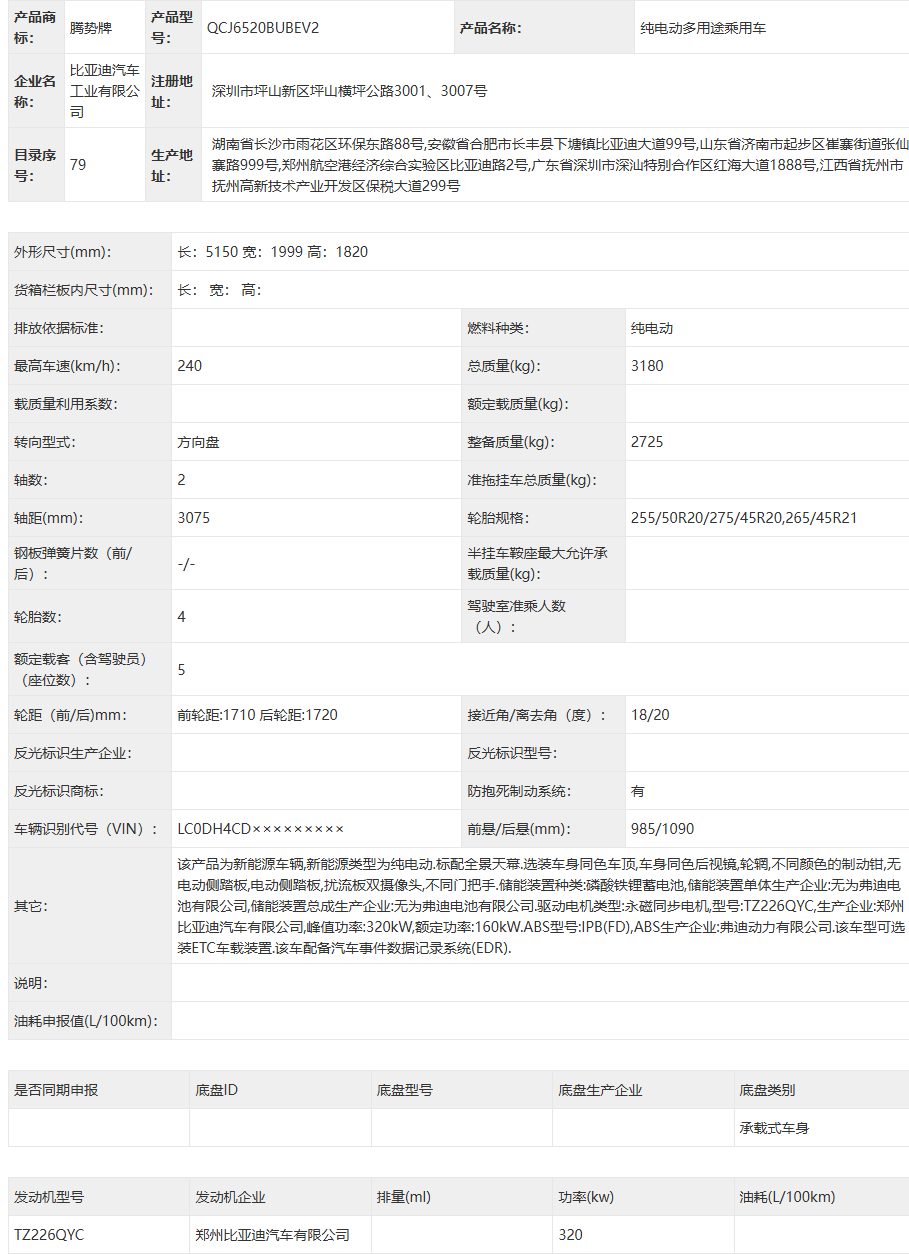The image size is (909, 1254).
Task: Click the 车辆识别代号(VIN) label
Action: (x=86, y=830)
